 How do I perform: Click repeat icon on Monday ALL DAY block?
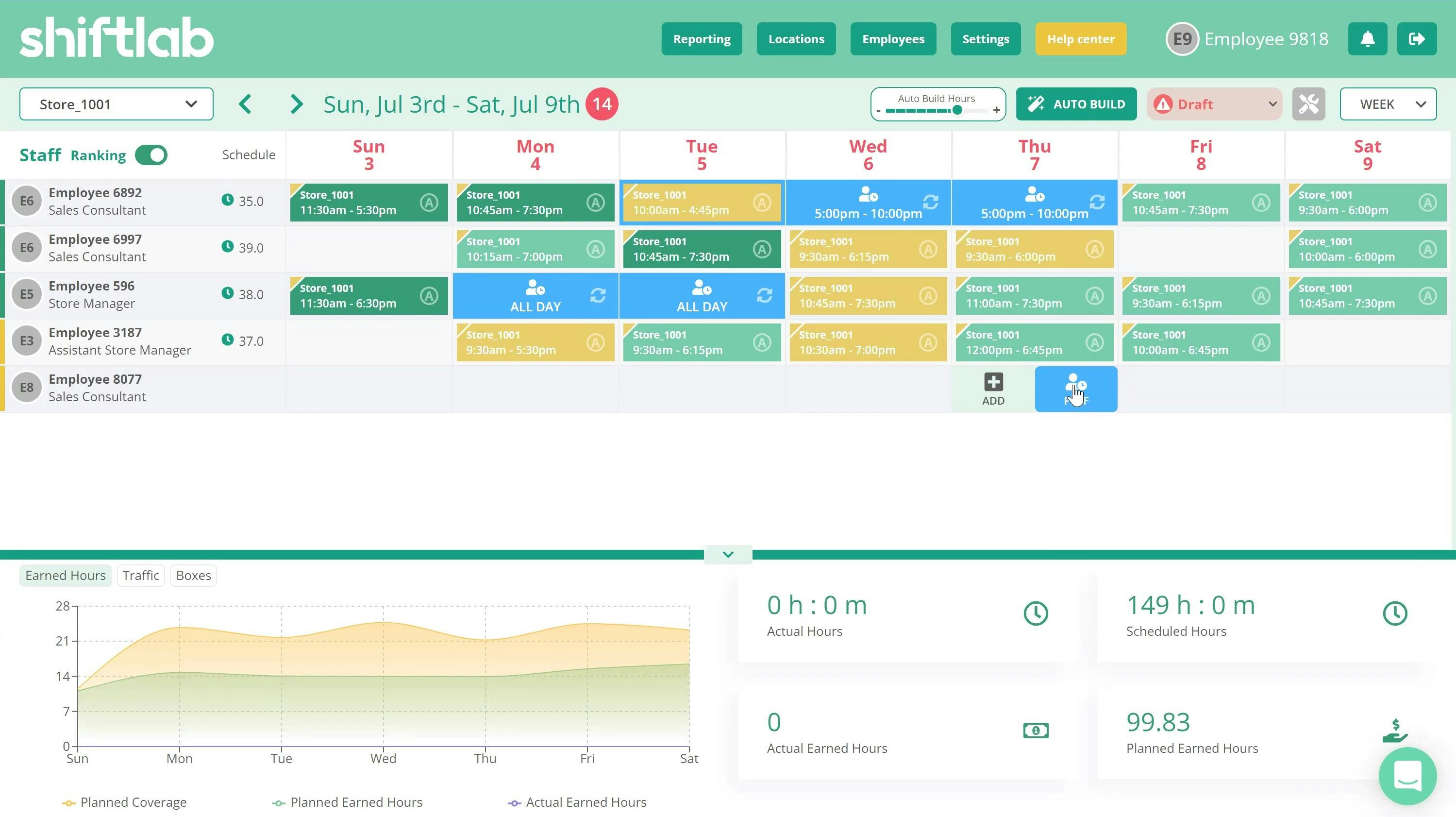[598, 295]
